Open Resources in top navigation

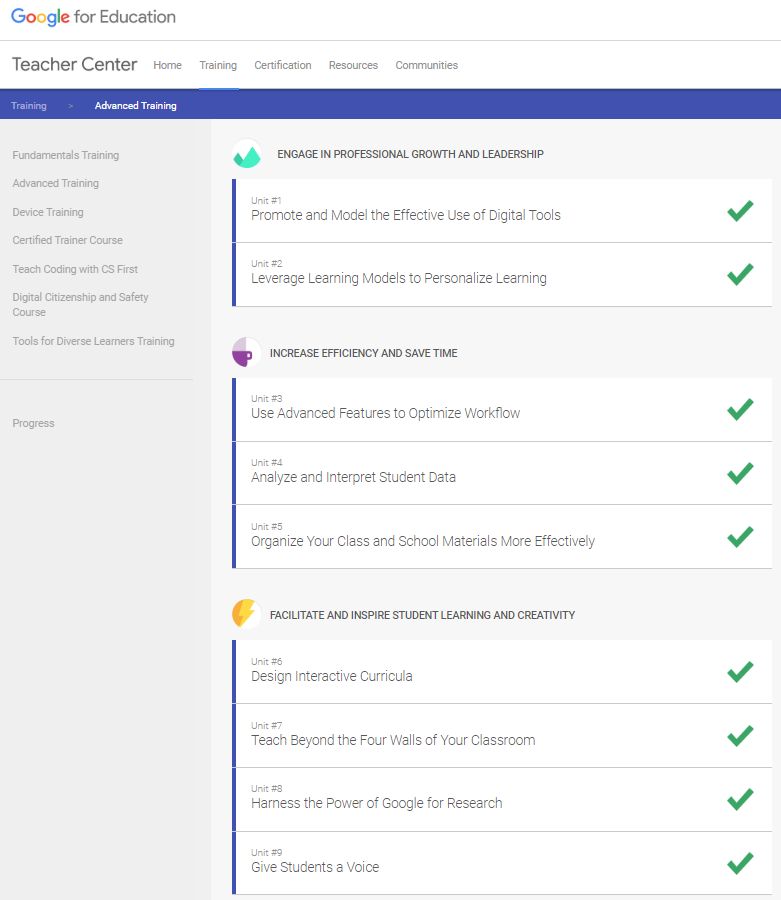[353, 65]
